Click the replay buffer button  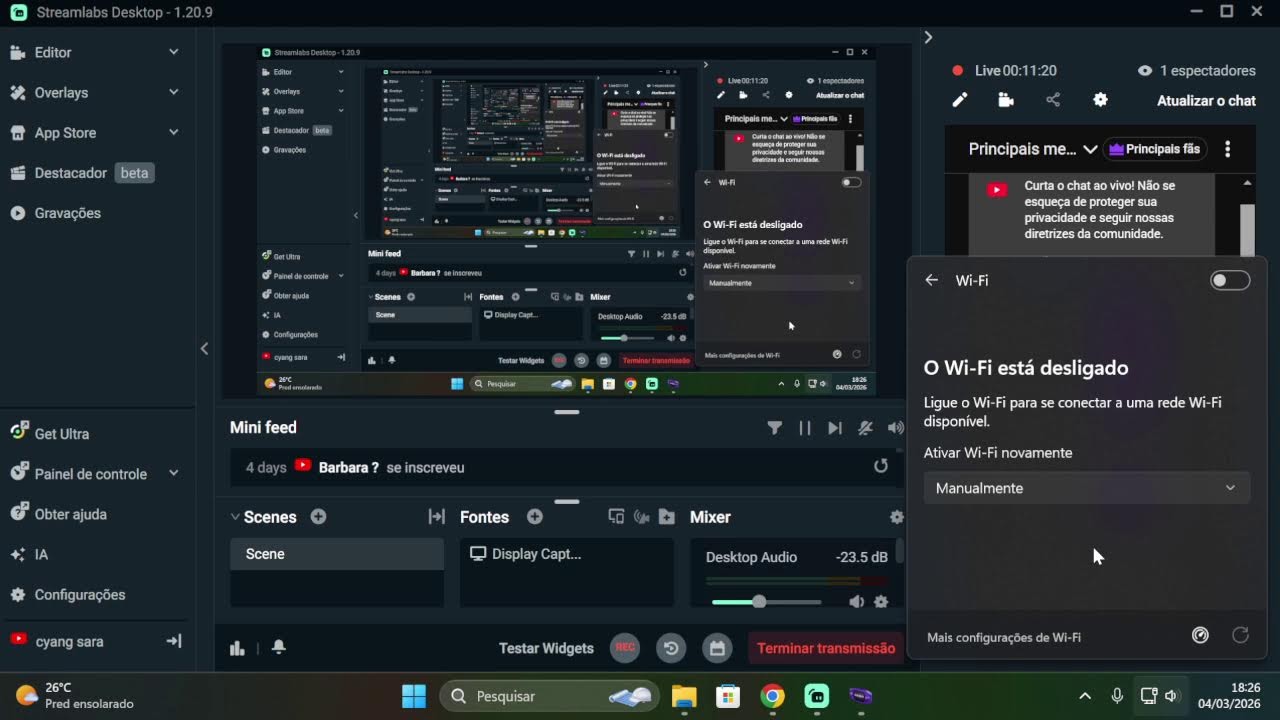671,648
